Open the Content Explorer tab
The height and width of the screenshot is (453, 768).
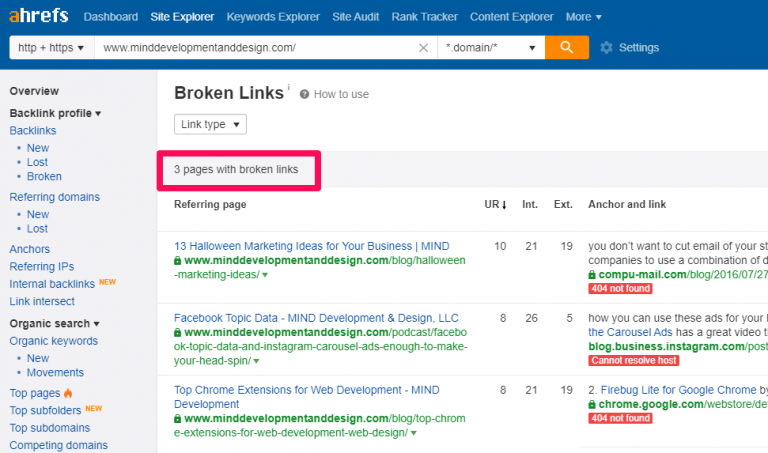pyautogui.click(x=512, y=17)
